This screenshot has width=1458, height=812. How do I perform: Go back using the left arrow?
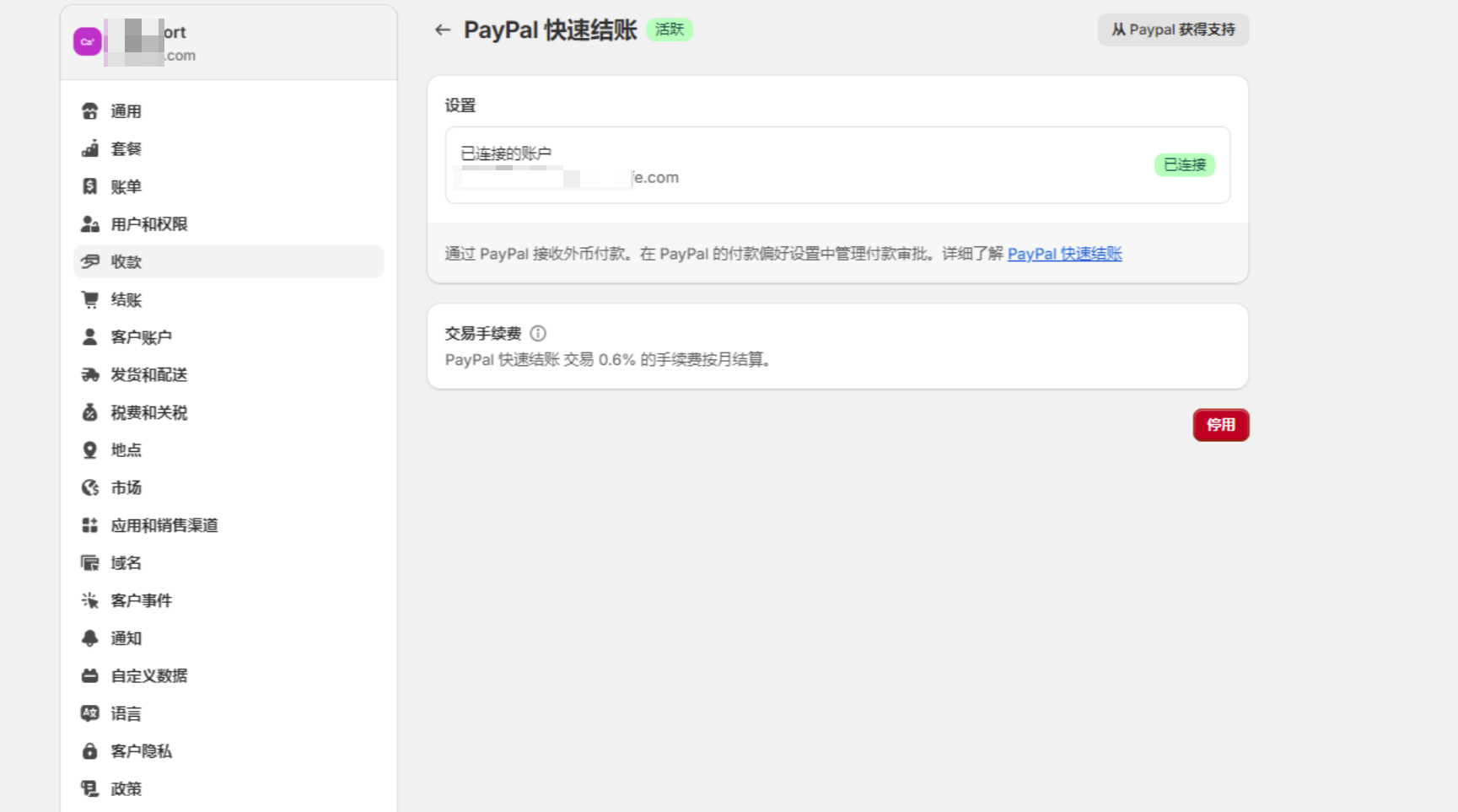[443, 30]
